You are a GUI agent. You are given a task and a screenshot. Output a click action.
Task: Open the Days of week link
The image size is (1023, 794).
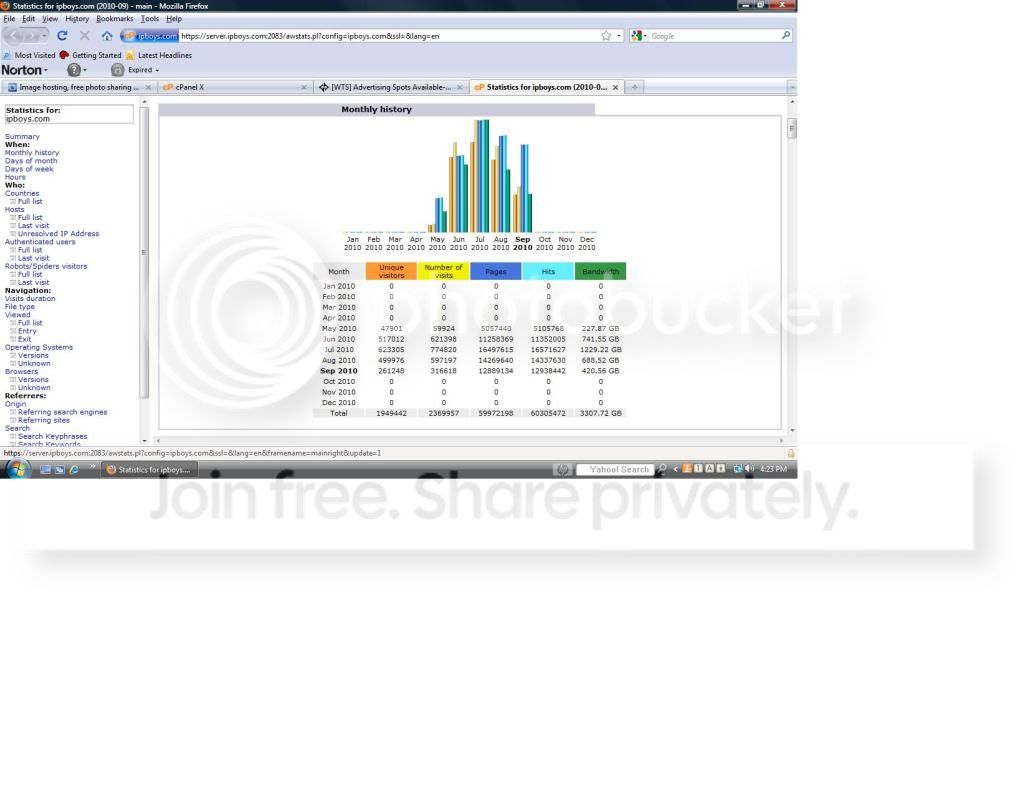click(x=29, y=169)
